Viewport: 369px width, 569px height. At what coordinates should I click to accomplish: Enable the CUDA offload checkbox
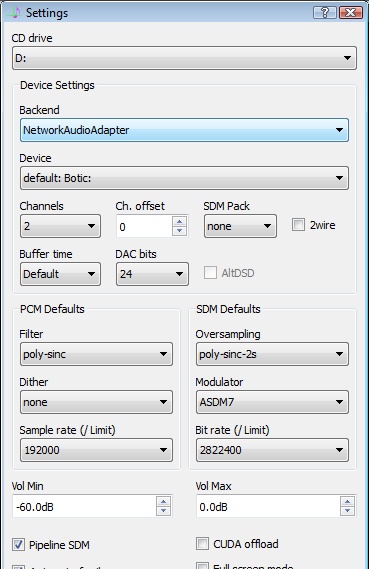coord(202,544)
